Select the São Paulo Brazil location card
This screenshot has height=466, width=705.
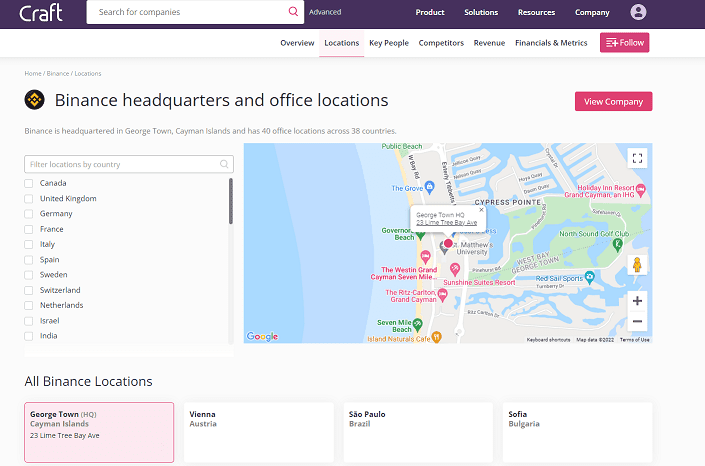pyautogui.click(x=418, y=432)
